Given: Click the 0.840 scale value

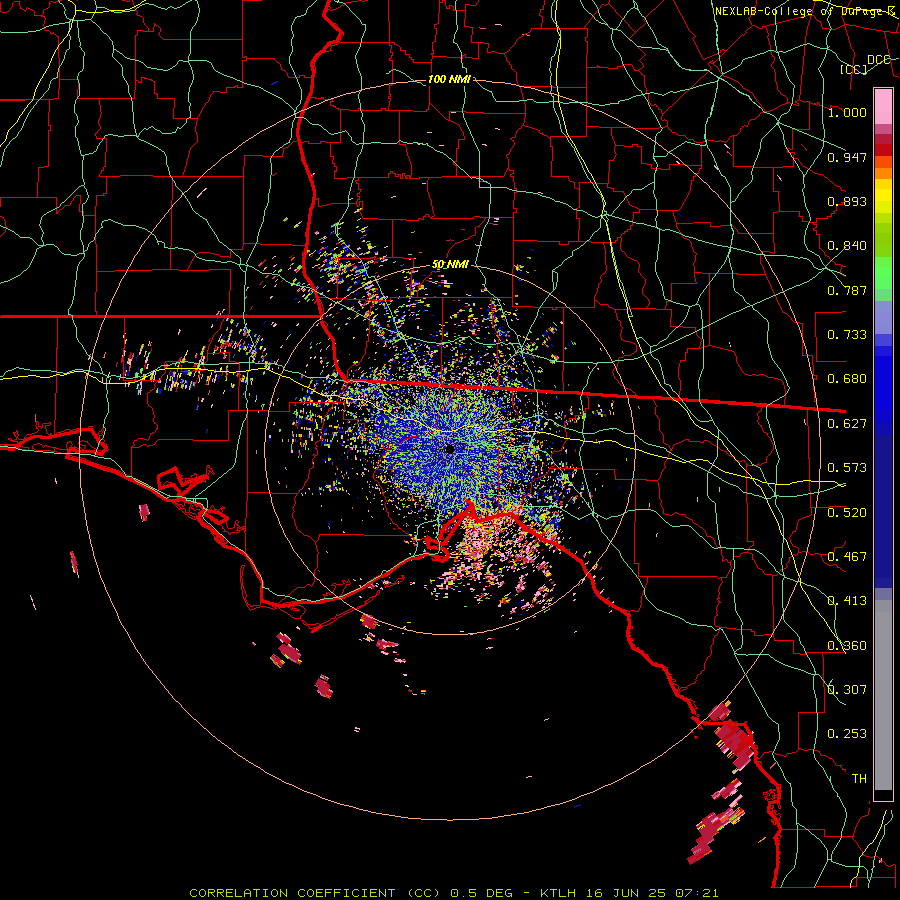Looking at the screenshot, I should point(847,246).
